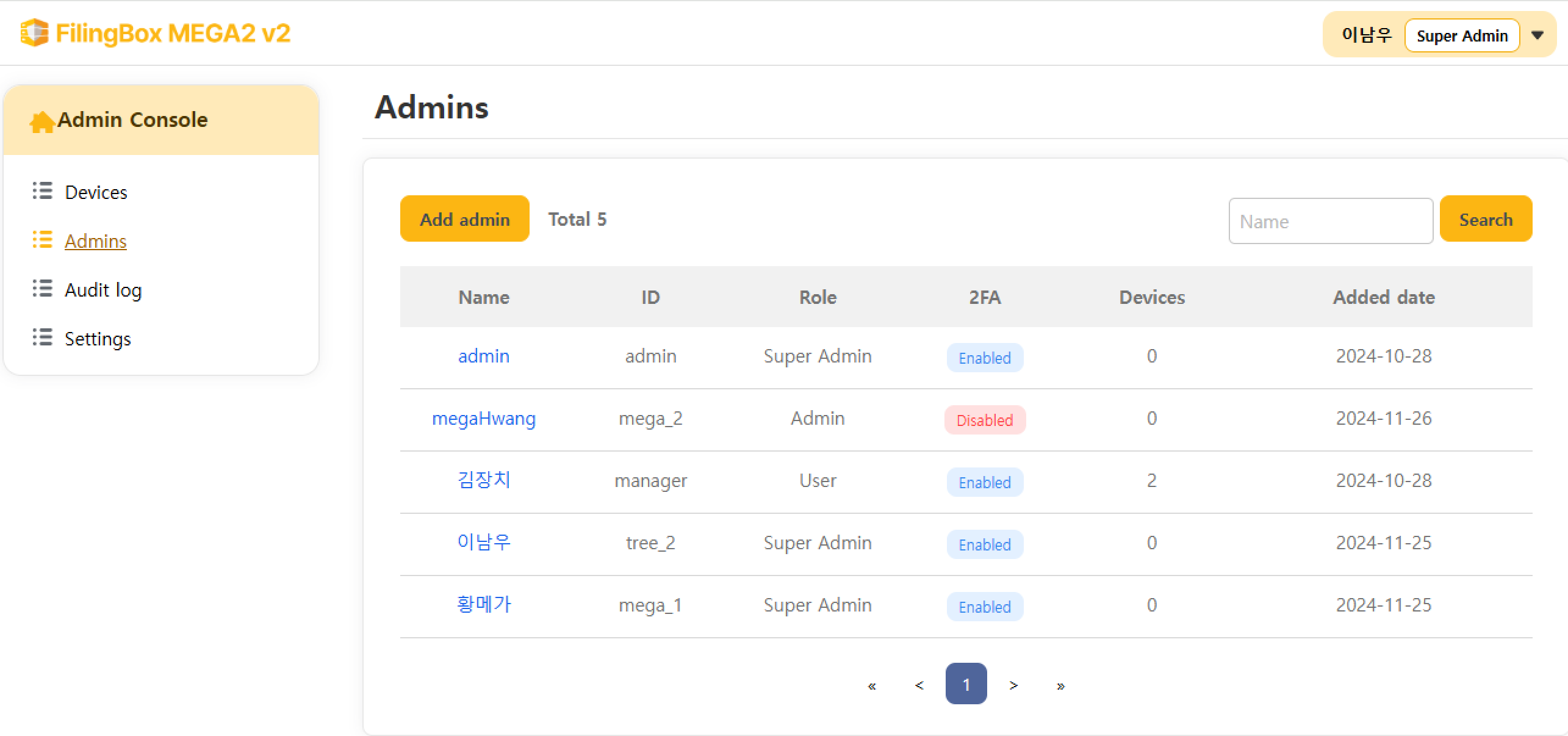Viewport: 1568px width, 736px height.
Task: Focus the Name search input field
Action: point(1330,221)
